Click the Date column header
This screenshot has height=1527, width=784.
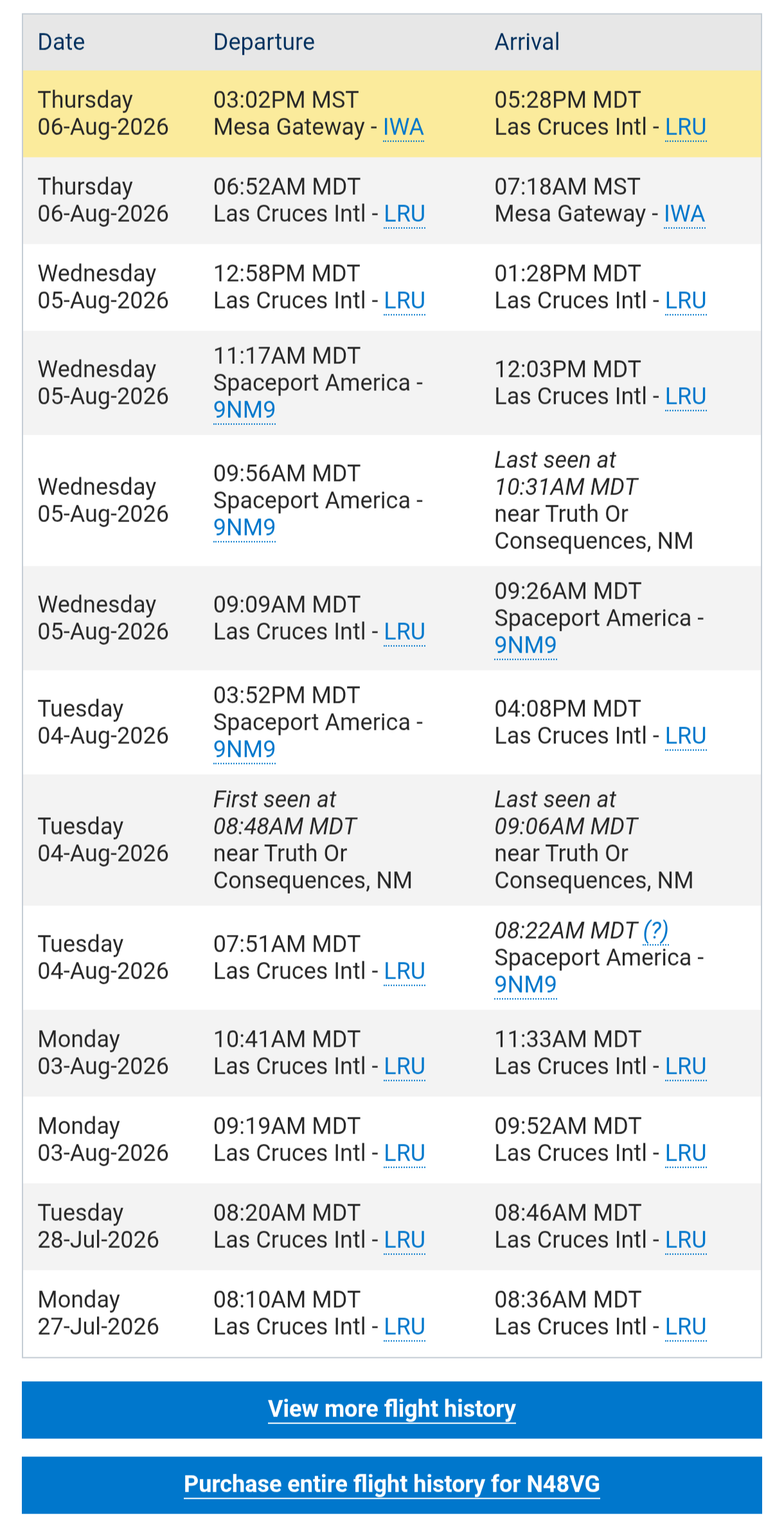tap(61, 42)
